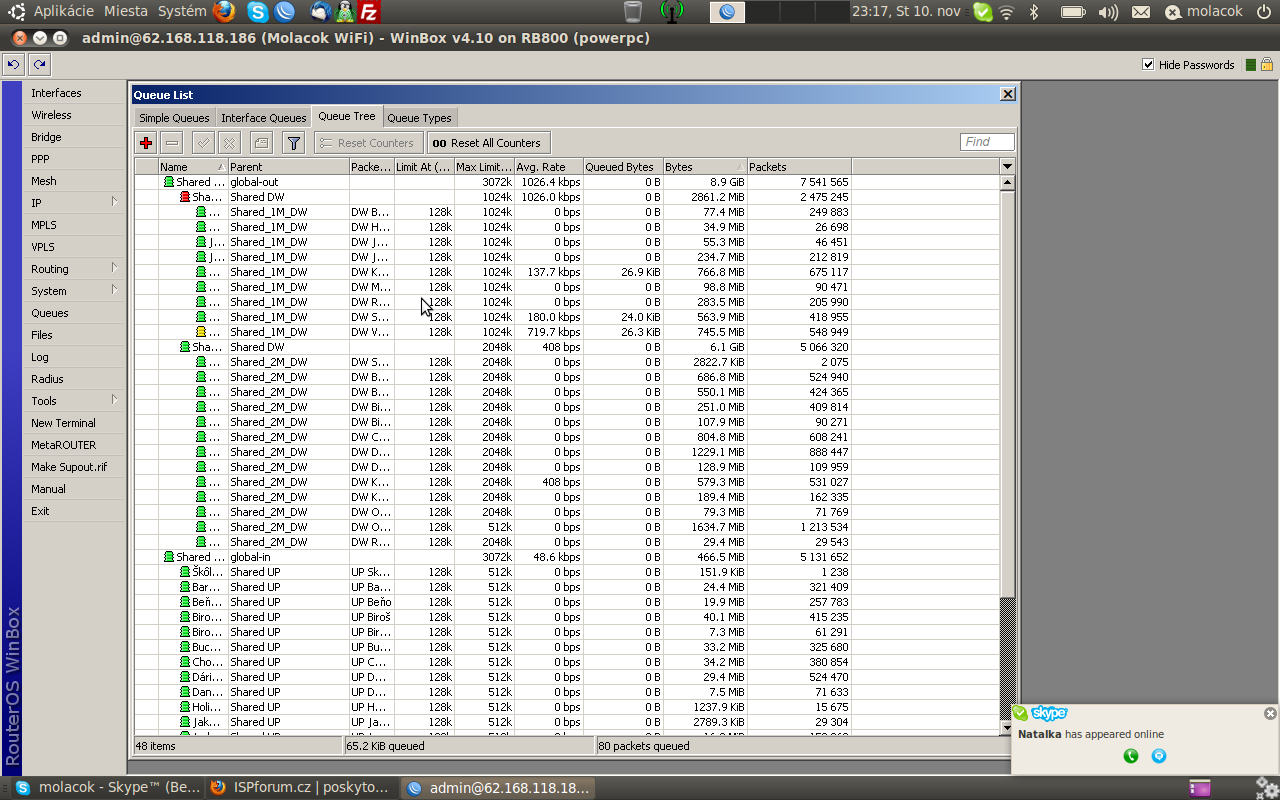Toggle the Hide Passwords checkbox

1148,65
